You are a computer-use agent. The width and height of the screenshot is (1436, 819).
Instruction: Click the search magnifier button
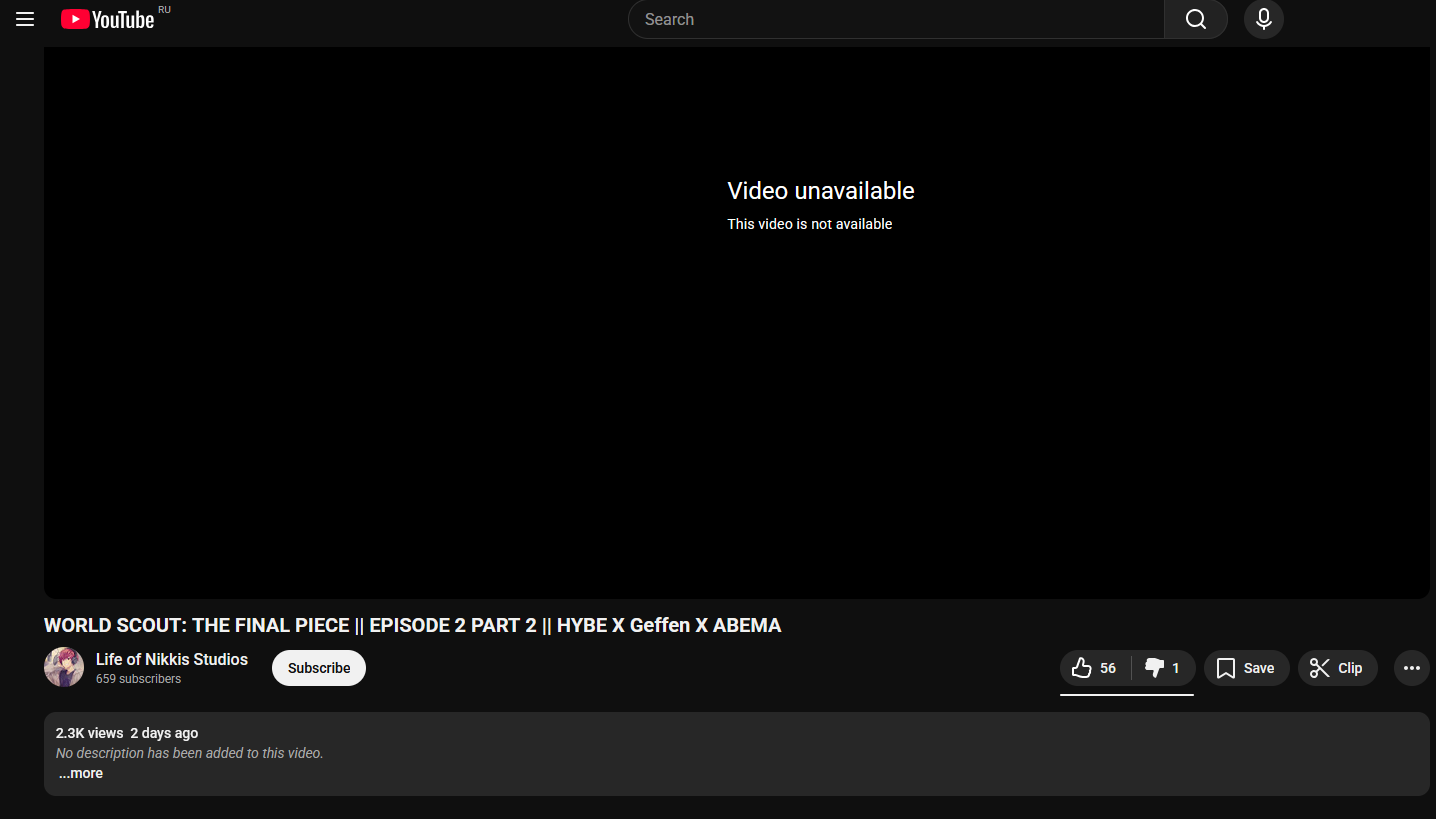pos(1196,19)
